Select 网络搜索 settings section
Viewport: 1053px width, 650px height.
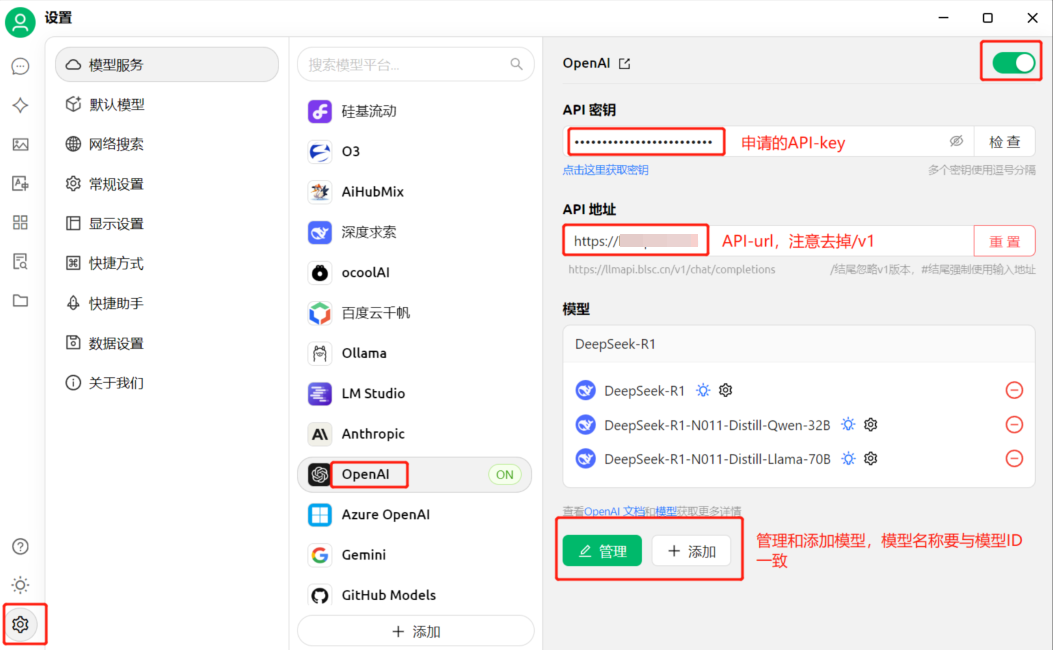[167, 144]
